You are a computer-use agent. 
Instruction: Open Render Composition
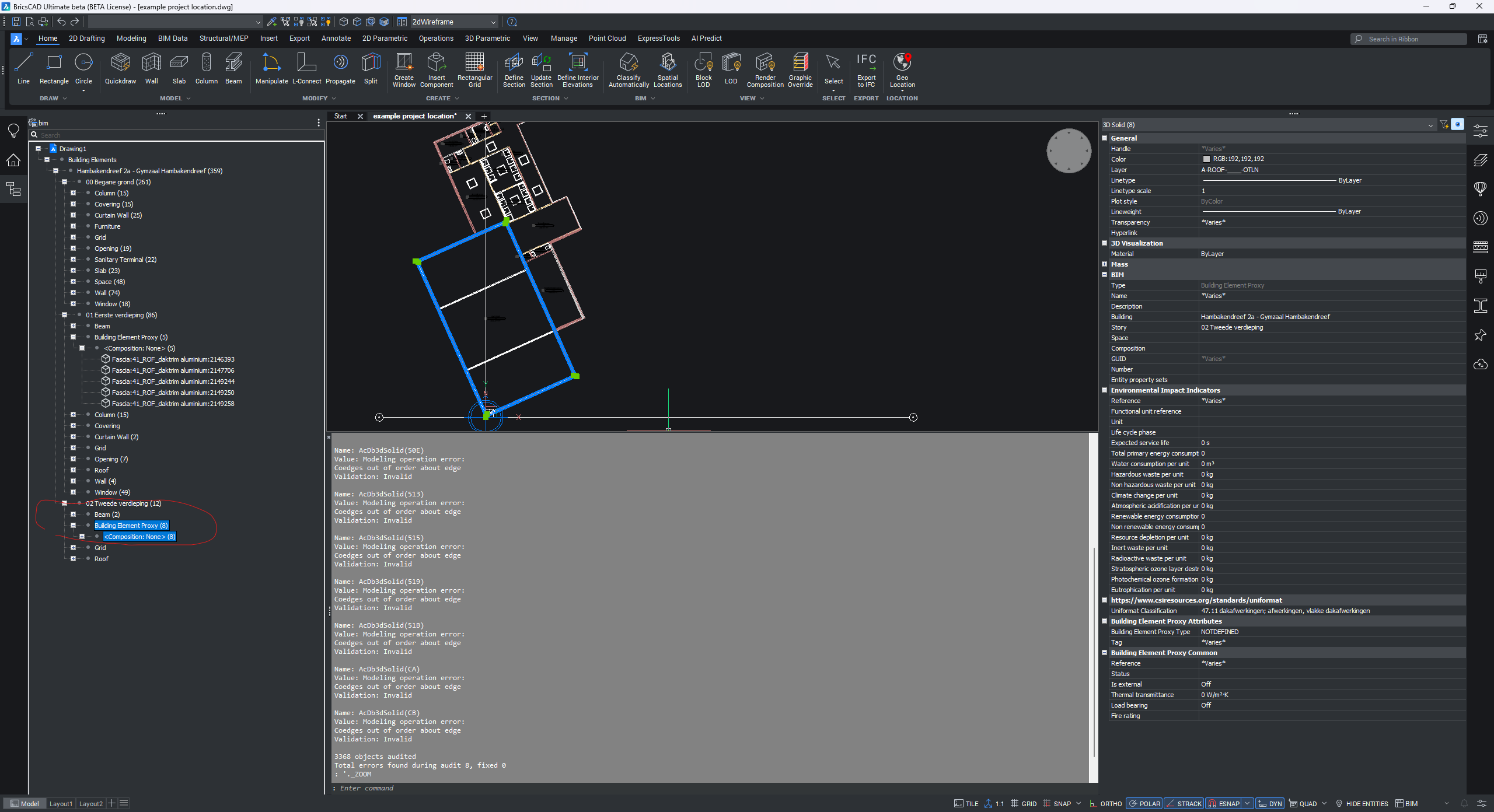click(765, 70)
